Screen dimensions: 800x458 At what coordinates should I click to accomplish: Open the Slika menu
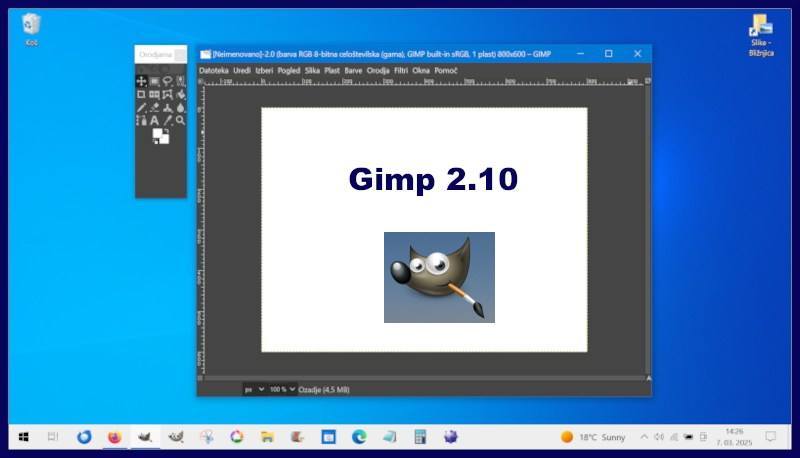point(312,70)
